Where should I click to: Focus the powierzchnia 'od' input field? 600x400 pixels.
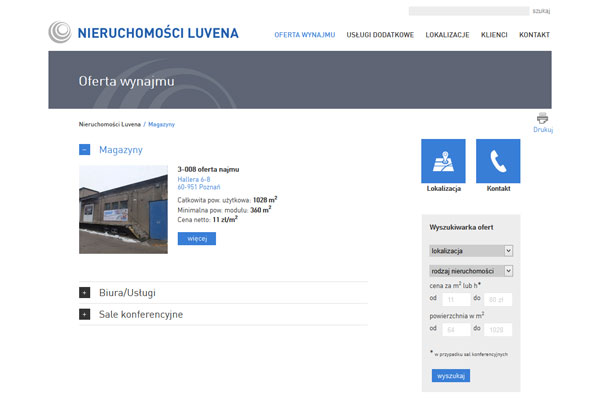(456, 330)
